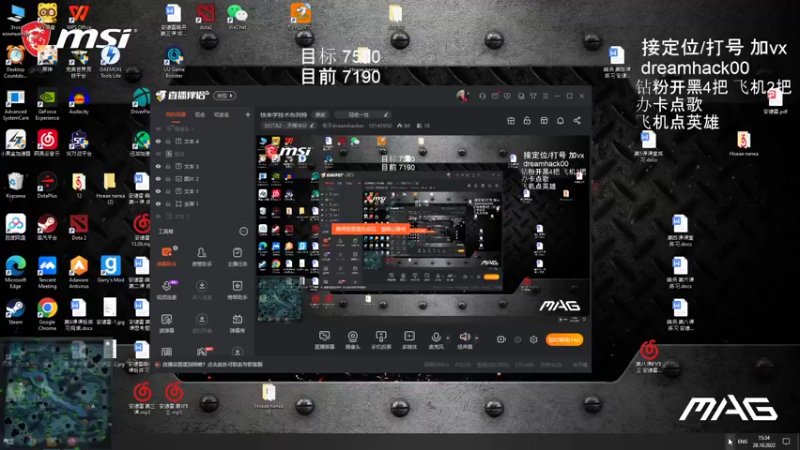Edit the stream title field pencil
The width and height of the screenshot is (800, 450).
[386, 115]
